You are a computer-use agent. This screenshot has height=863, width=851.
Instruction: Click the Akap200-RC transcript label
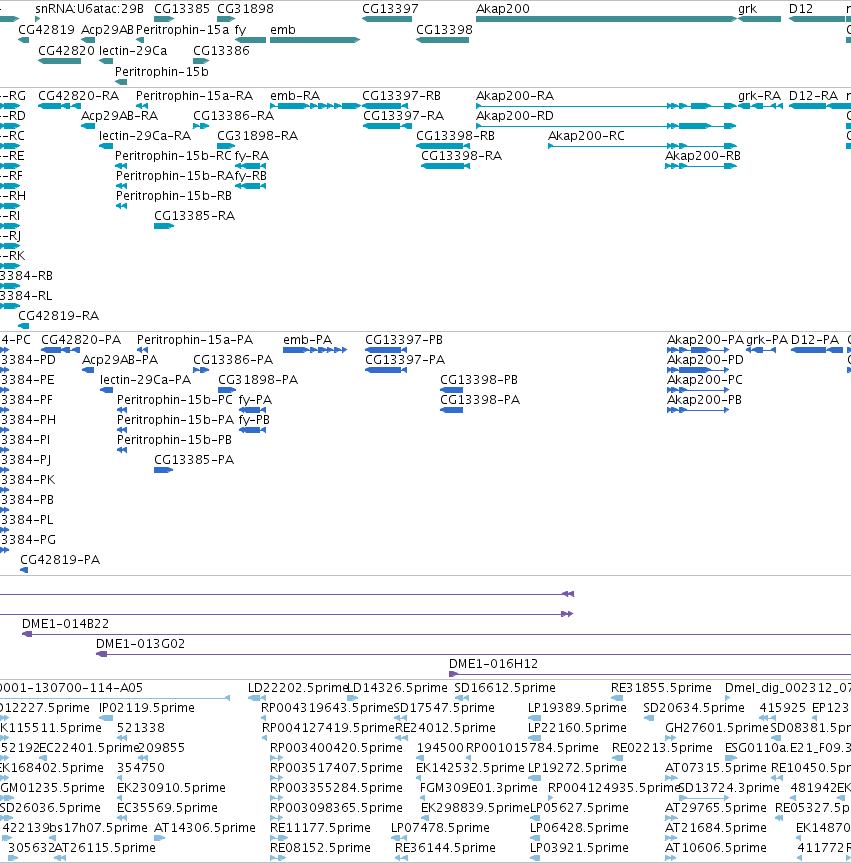[x=586, y=135]
